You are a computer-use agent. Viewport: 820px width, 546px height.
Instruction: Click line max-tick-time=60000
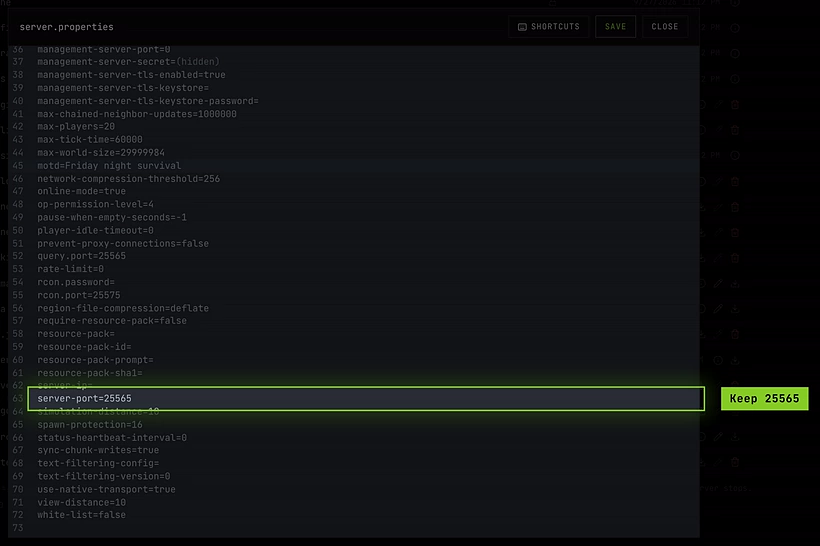coord(90,140)
